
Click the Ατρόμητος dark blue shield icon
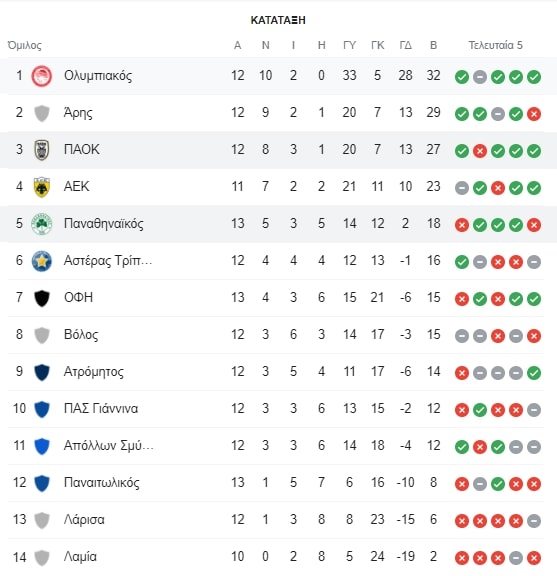tap(42, 372)
